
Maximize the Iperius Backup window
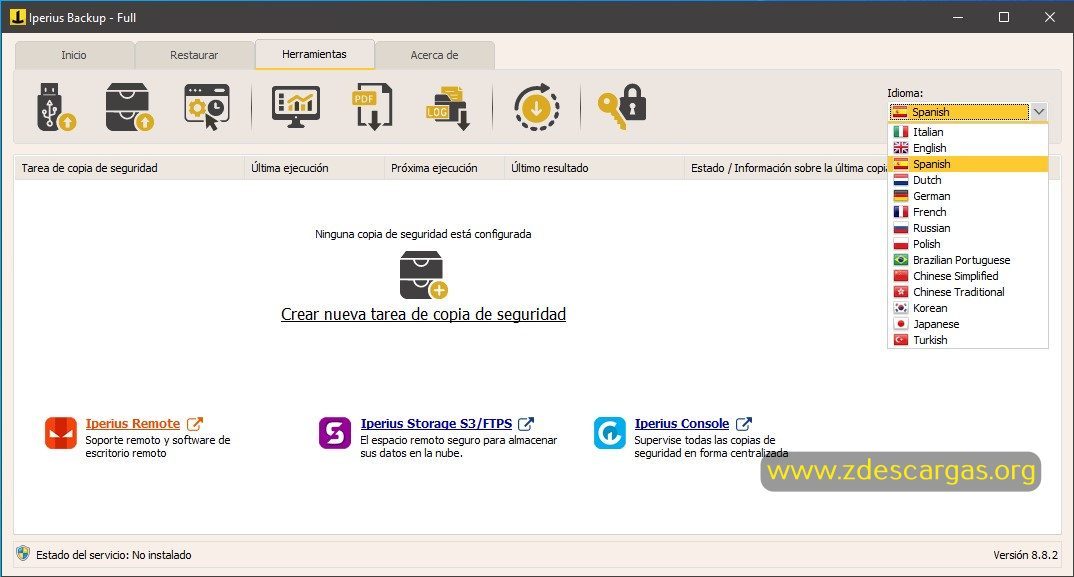click(1004, 17)
